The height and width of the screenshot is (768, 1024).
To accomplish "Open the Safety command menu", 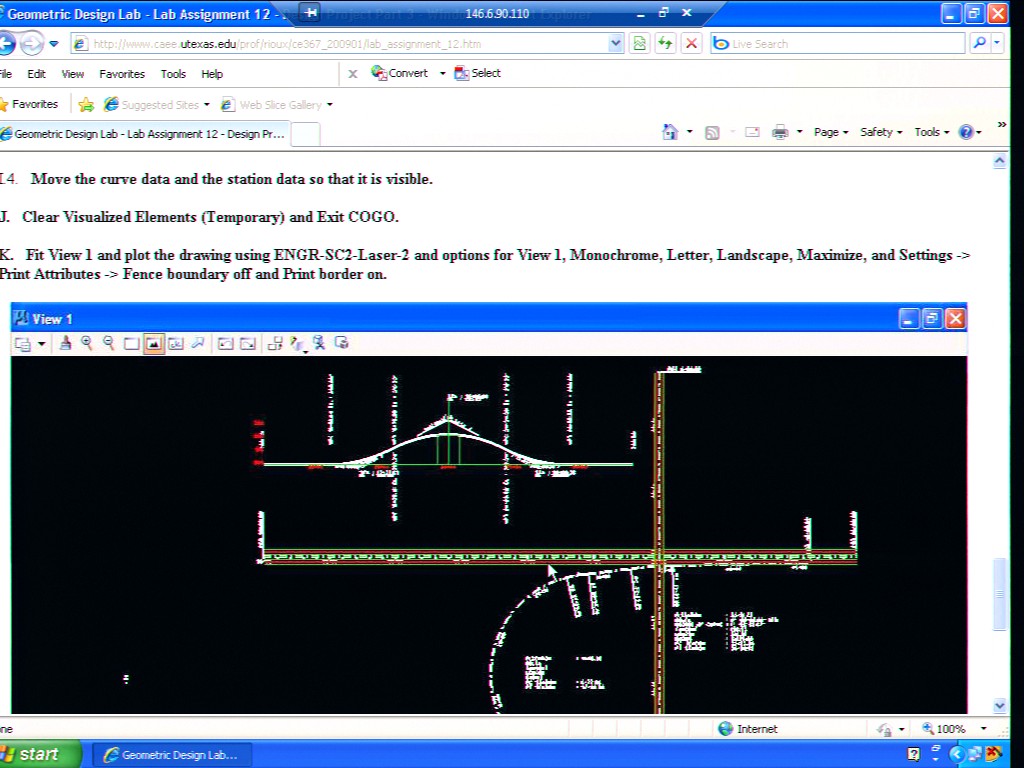I will click(881, 132).
